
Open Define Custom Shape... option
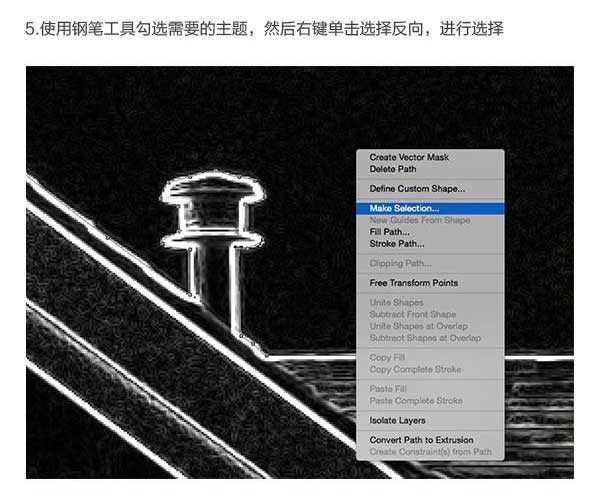click(x=417, y=188)
